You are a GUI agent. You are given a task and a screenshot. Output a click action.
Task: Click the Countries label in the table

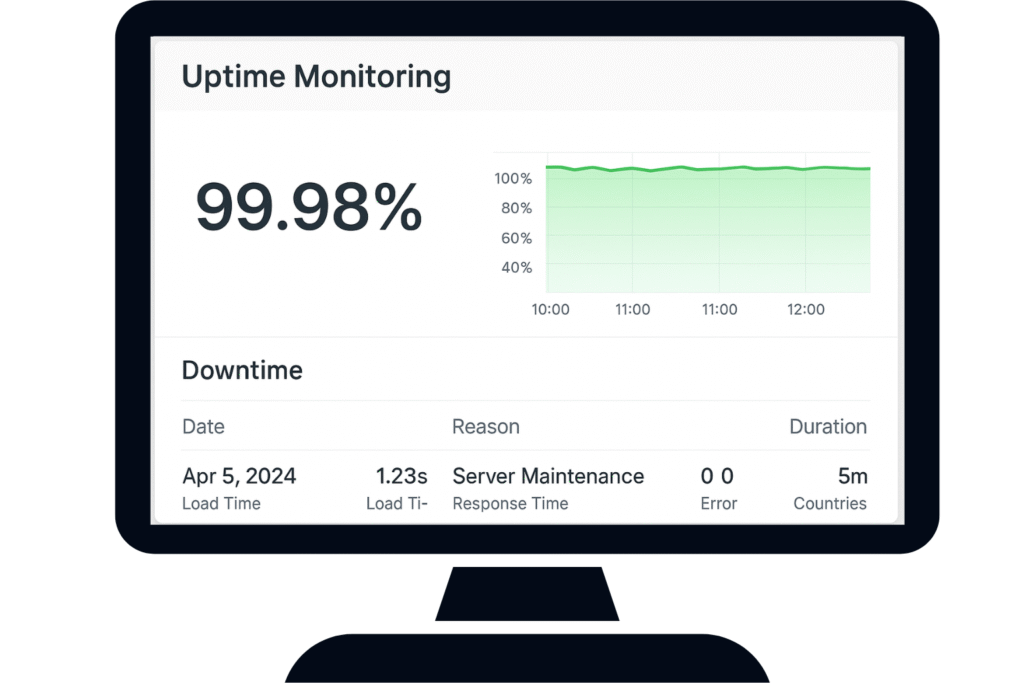click(831, 503)
